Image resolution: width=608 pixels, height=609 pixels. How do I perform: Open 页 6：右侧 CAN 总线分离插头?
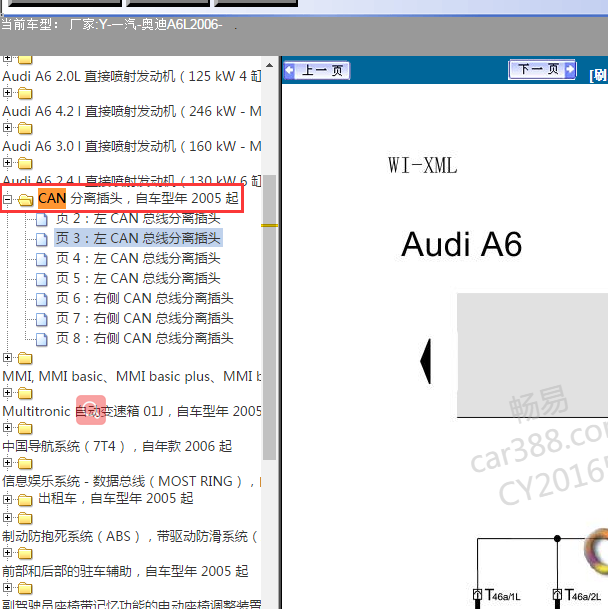tap(144, 298)
